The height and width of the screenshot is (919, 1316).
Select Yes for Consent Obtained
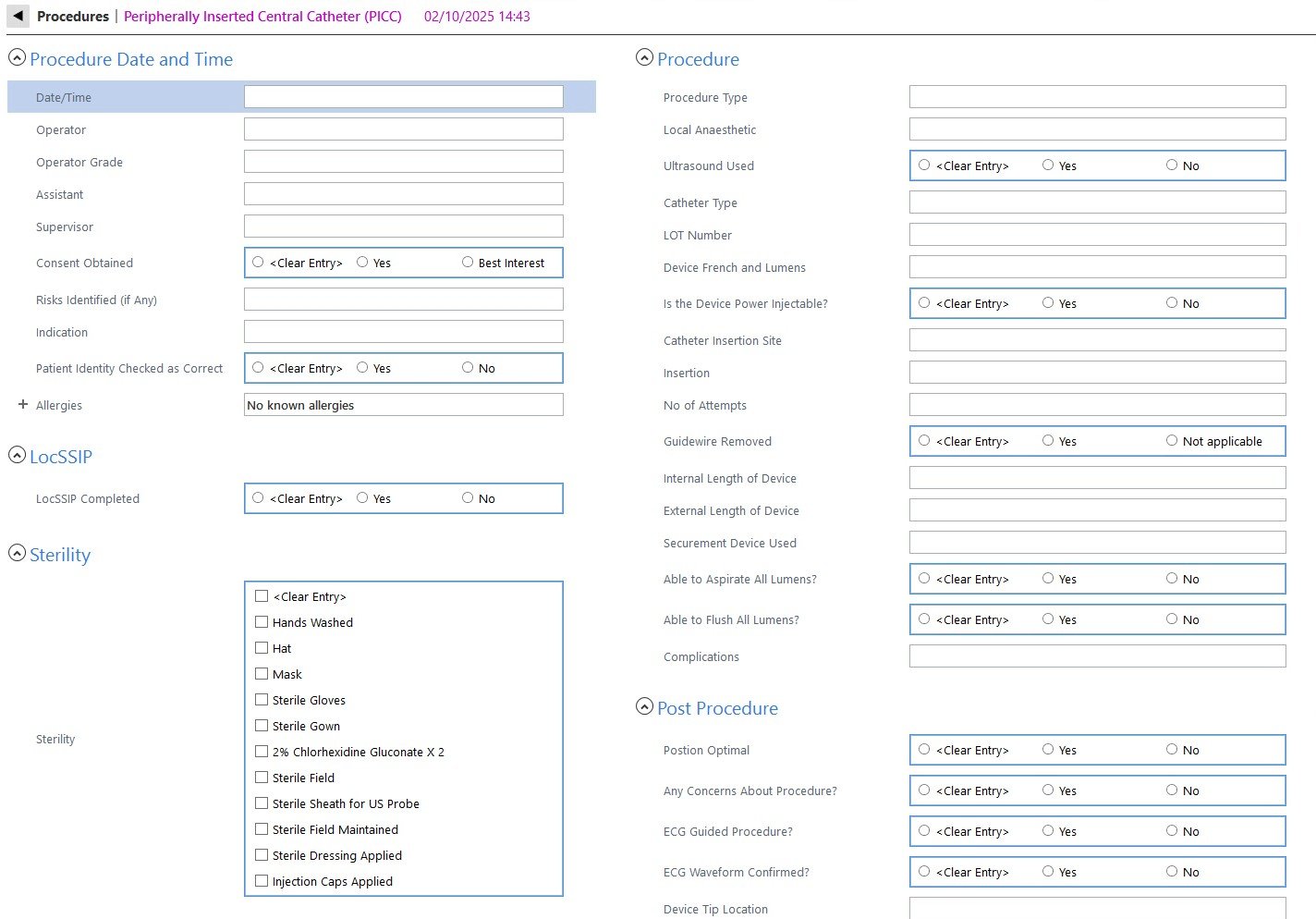(x=363, y=263)
